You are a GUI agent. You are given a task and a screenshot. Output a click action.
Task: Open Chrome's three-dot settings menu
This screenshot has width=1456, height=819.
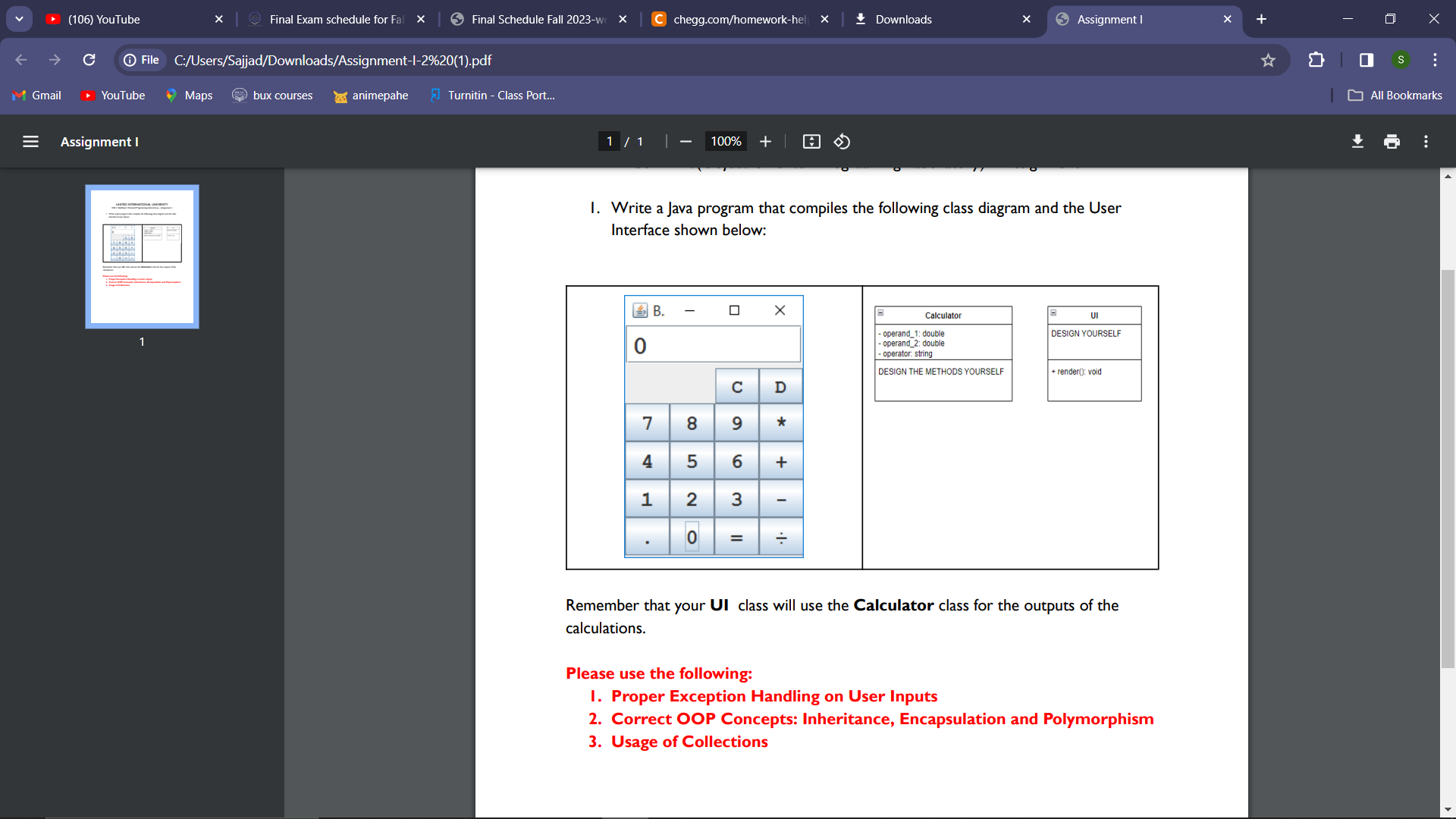click(x=1435, y=59)
